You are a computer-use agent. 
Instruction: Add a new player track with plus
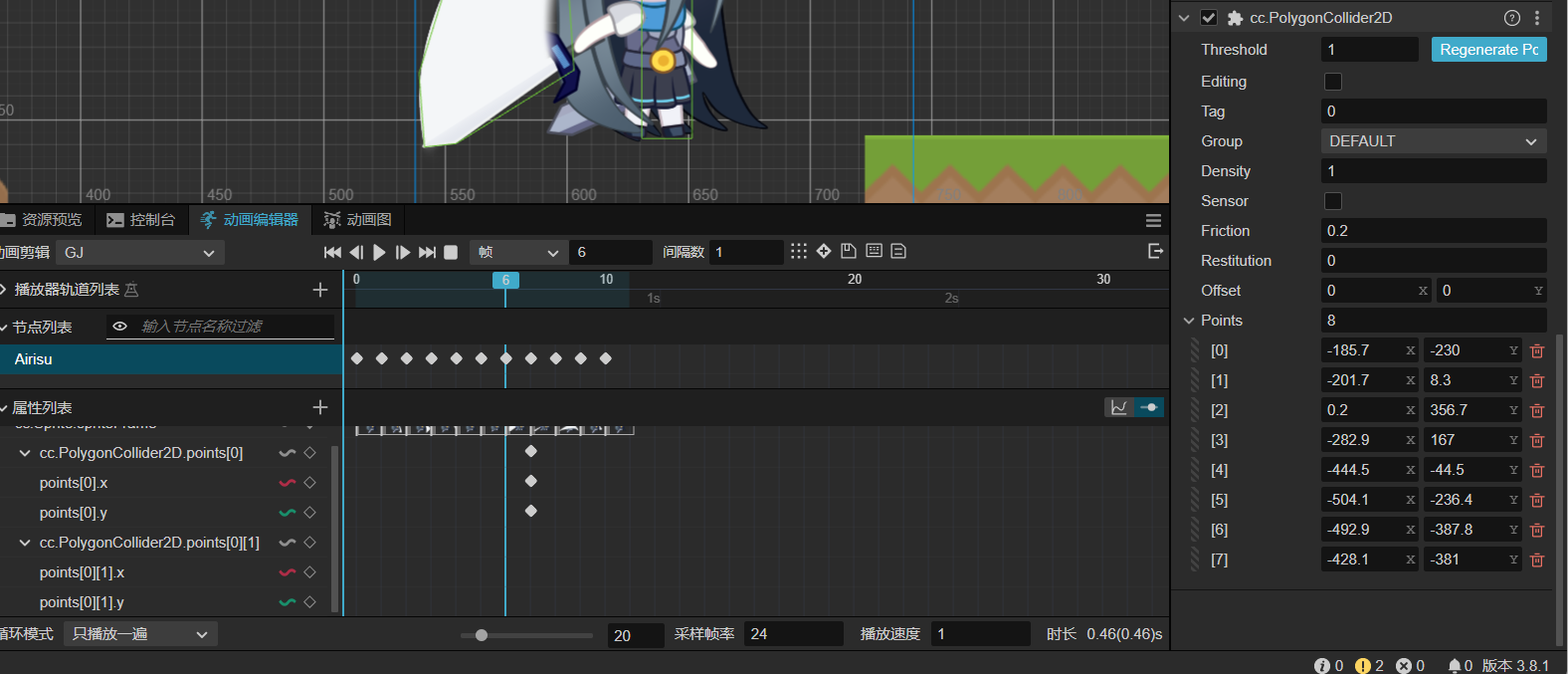coord(320,290)
